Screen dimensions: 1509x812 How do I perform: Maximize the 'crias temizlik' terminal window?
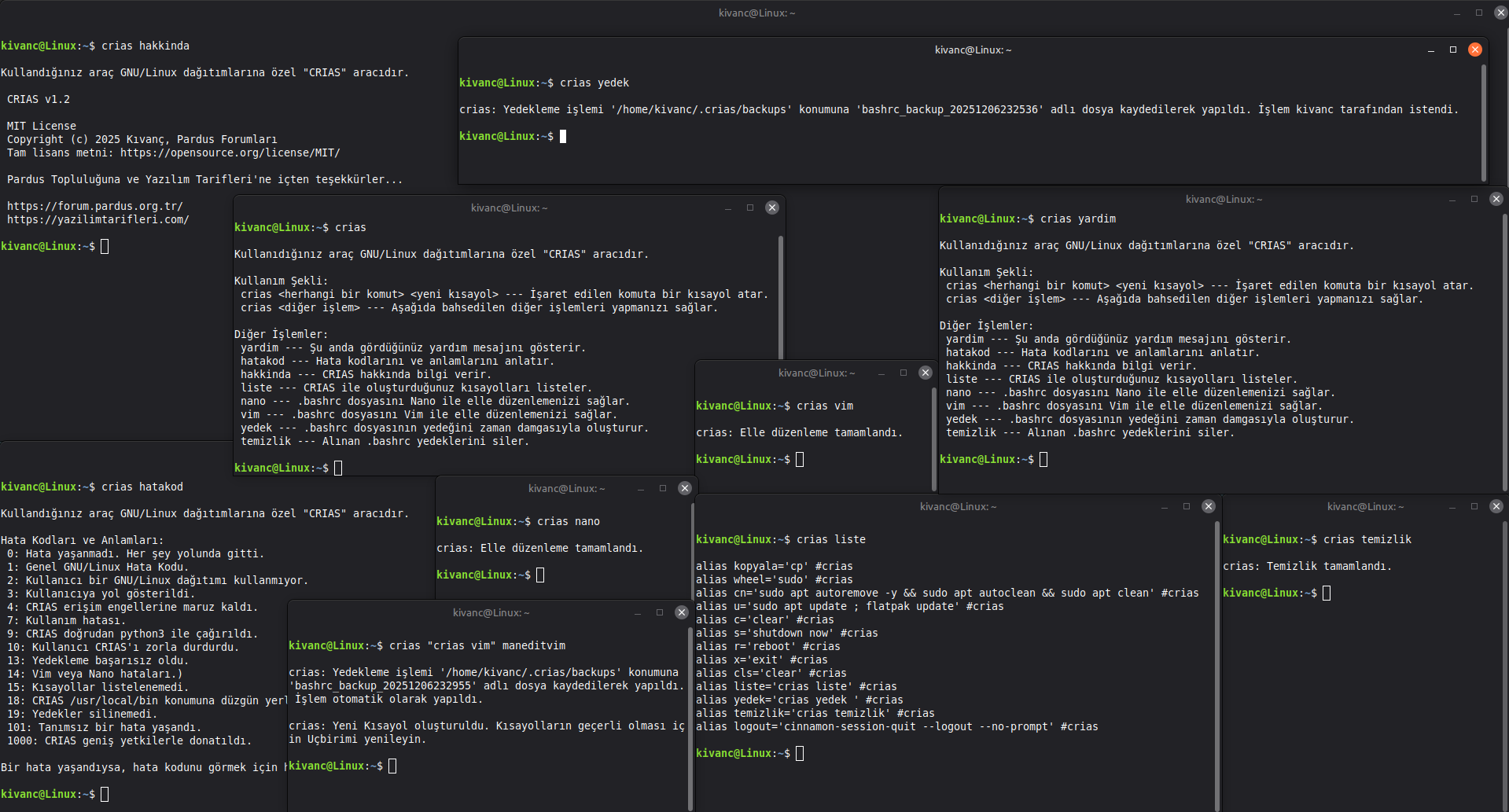(1474, 506)
